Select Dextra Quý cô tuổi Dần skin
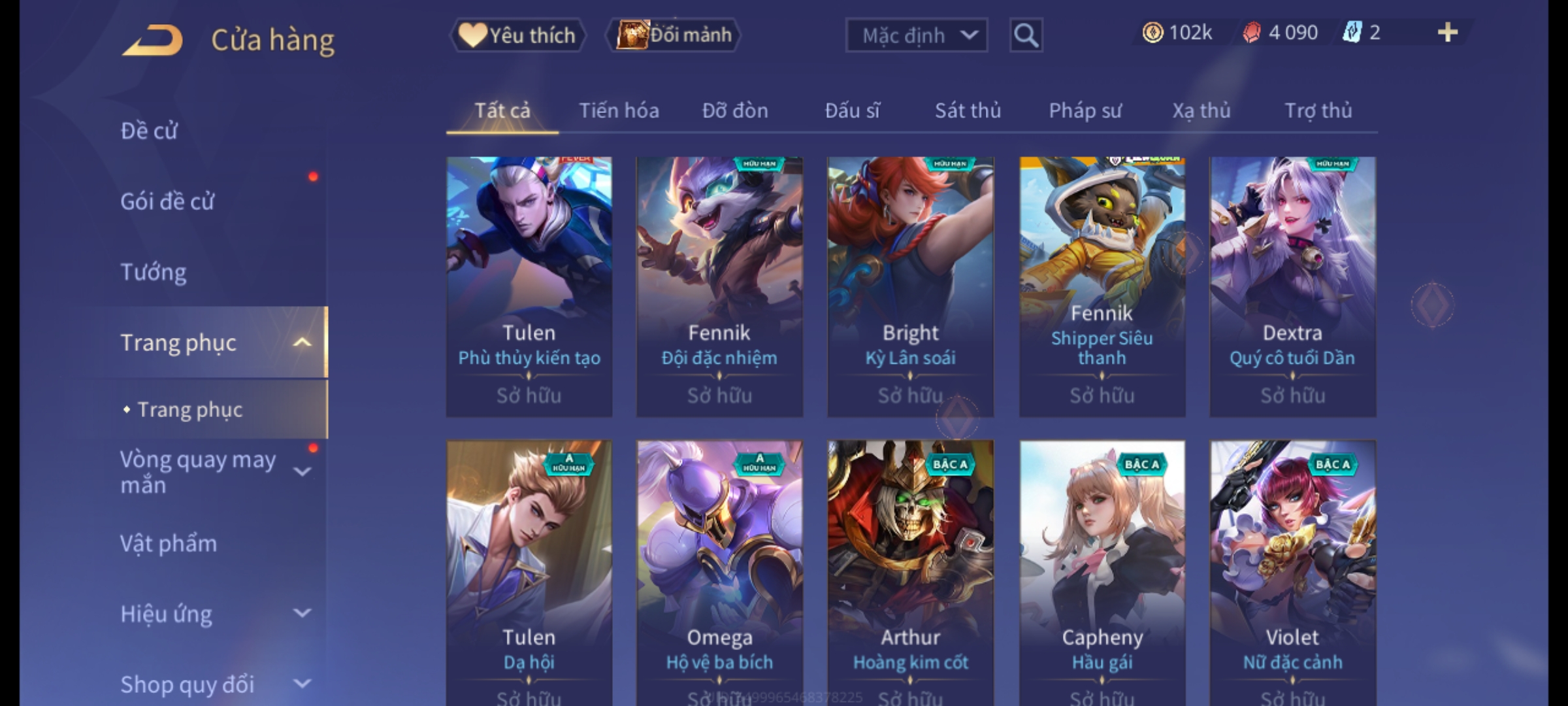Image resolution: width=1568 pixels, height=706 pixels. coord(1292,286)
